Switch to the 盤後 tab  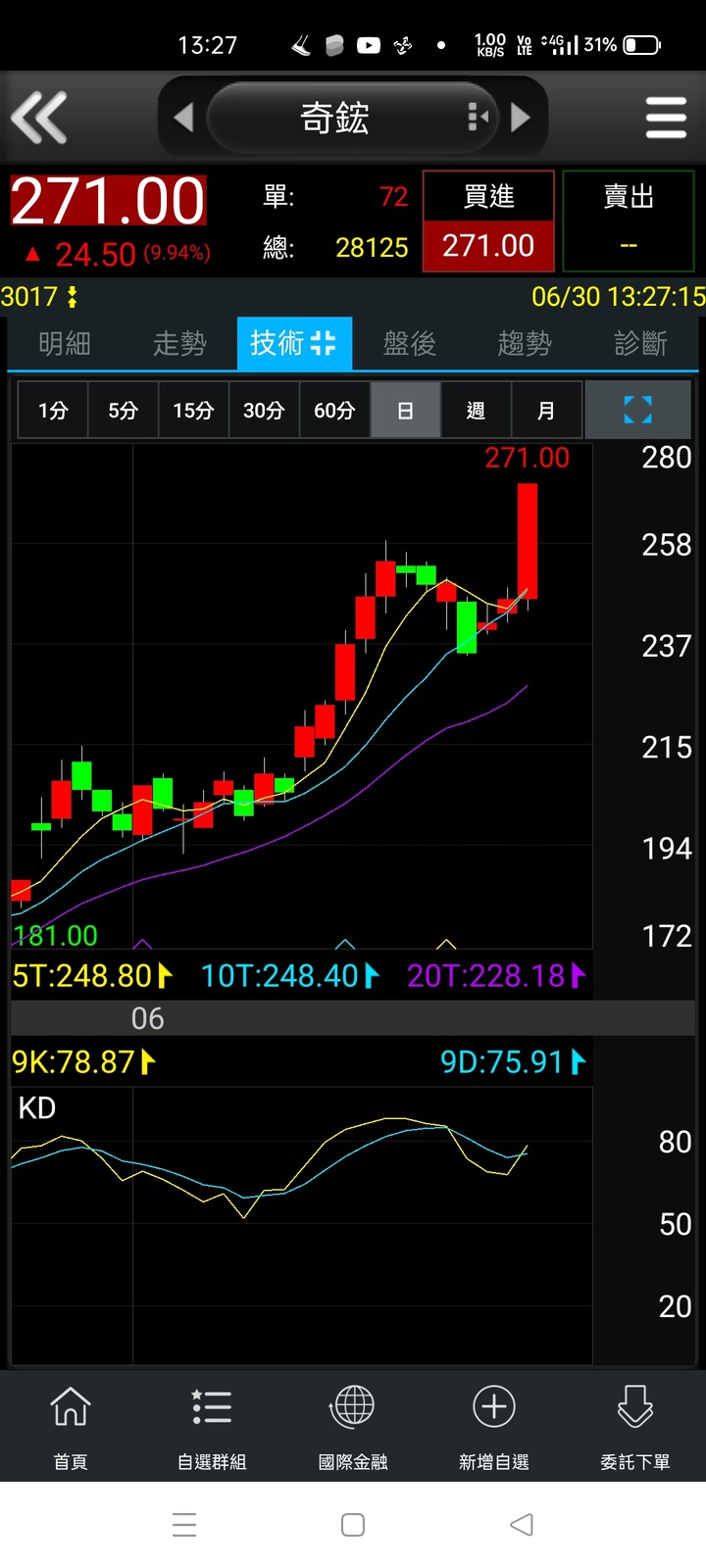pyautogui.click(x=410, y=343)
